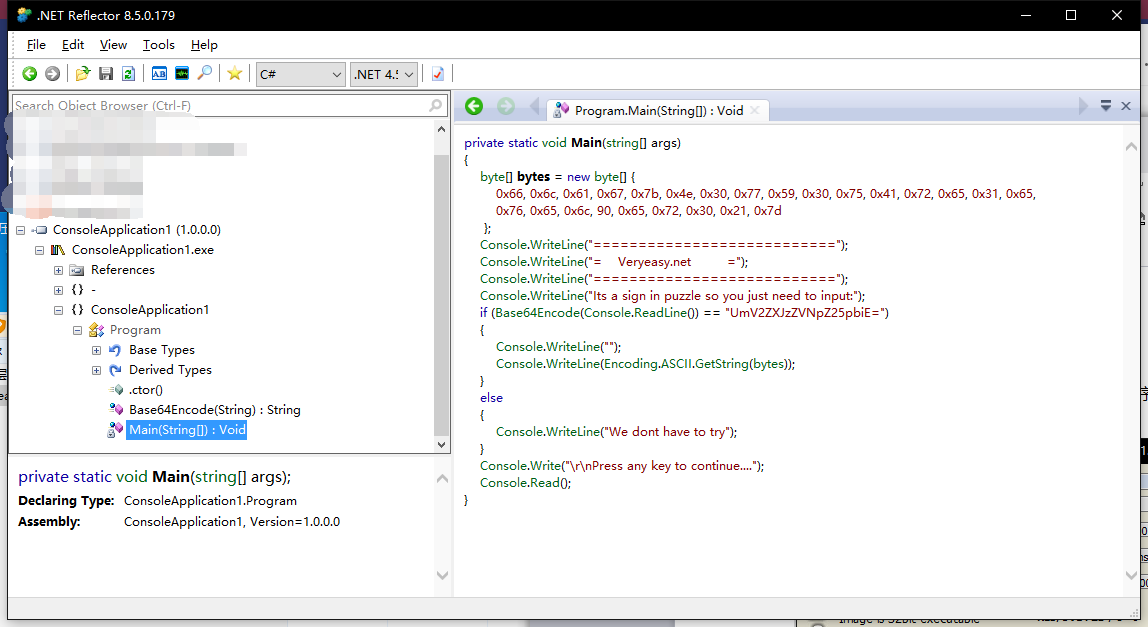Close the code pane with X icon

(x=1126, y=106)
